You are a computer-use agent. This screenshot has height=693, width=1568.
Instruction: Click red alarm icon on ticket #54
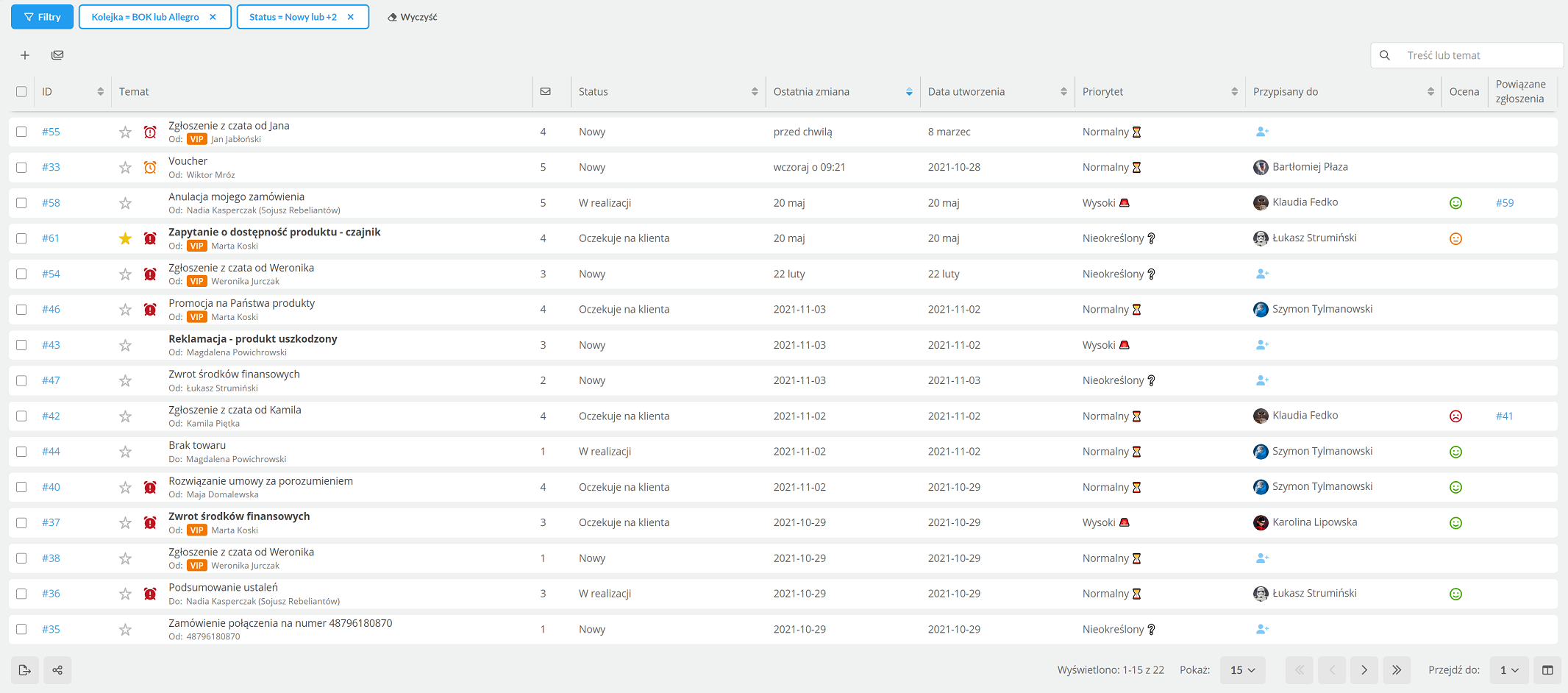click(150, 274)
